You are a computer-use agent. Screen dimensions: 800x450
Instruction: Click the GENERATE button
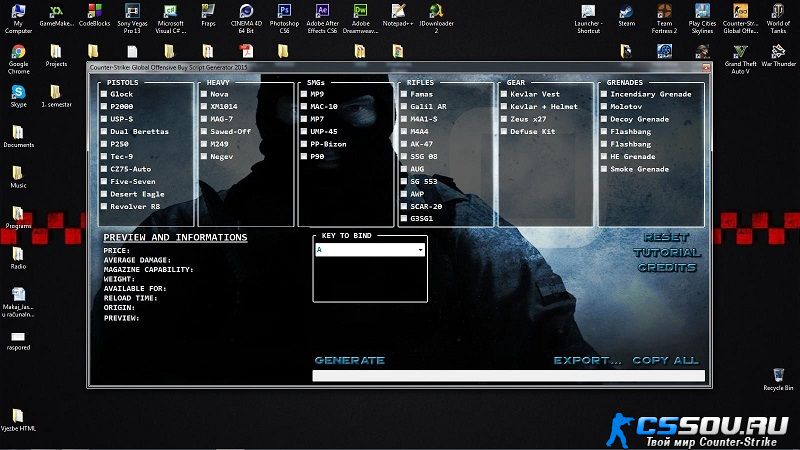click(349, 360)
